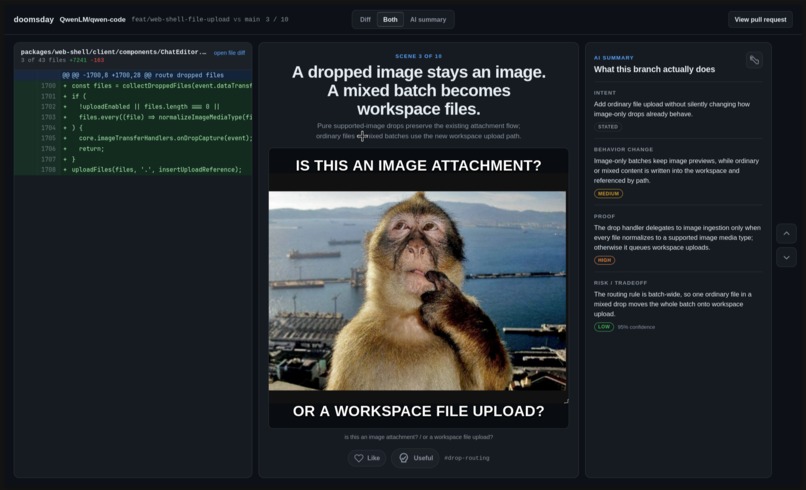Like this scene with the heart button
Image resolution: width=806 pixels, height=490 pixels.
(367, 458)
